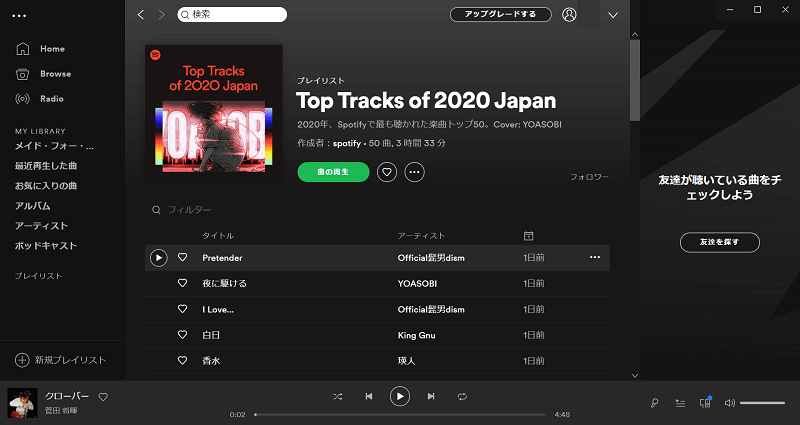Click the scrollbar down arrow
800x425 pixels.
pyautogui.click(x=635, y=376)
